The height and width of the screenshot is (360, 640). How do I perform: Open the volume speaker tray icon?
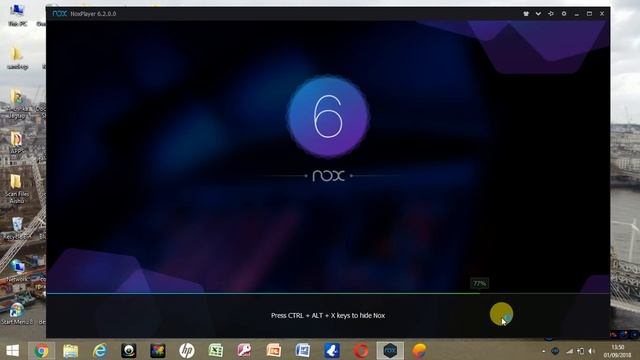click(x=591, y=351)
